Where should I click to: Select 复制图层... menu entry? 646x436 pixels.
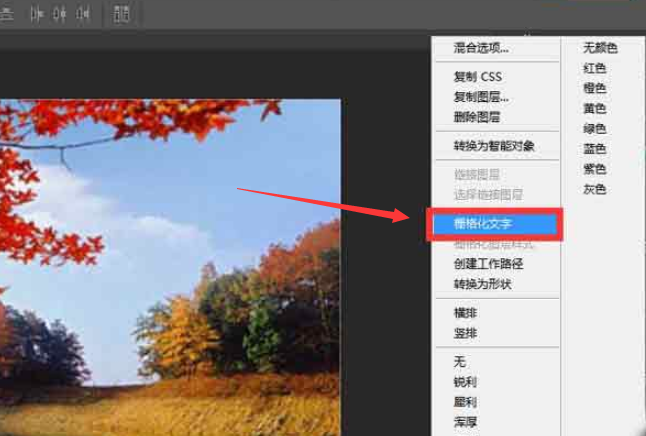tap(481, 97)
